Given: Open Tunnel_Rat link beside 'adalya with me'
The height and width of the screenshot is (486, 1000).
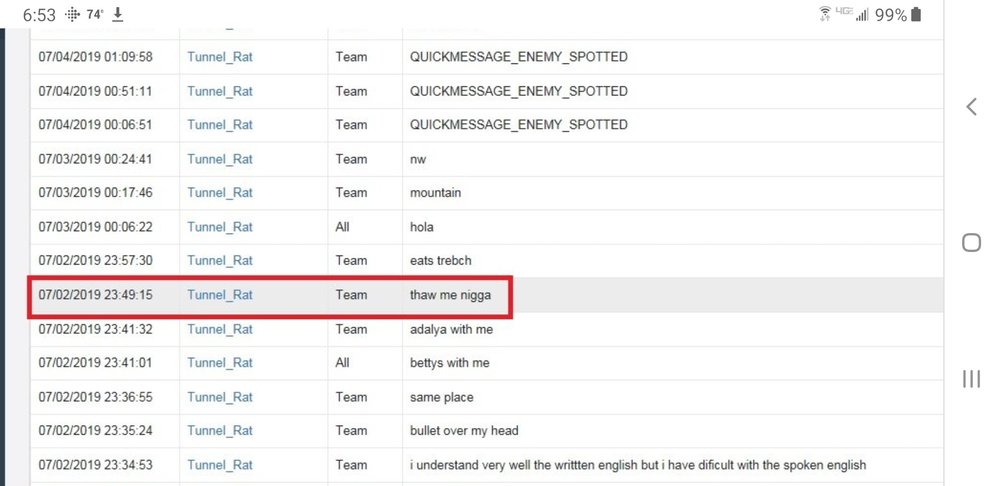Looking at the screenshot, I should (x=220, y=329).
